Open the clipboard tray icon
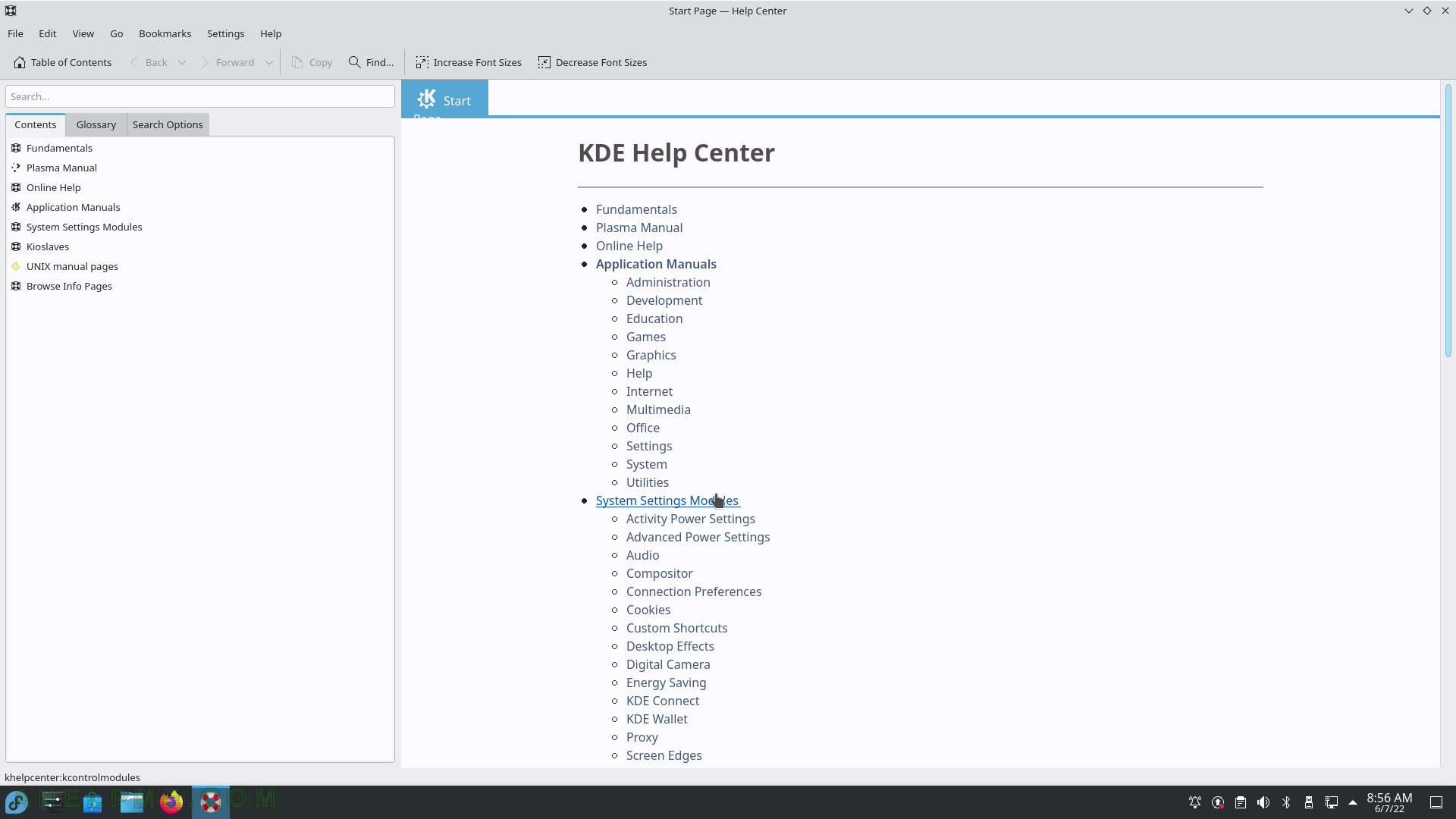This screenshot has height=819, width=1456. (x=1241, y=802)
